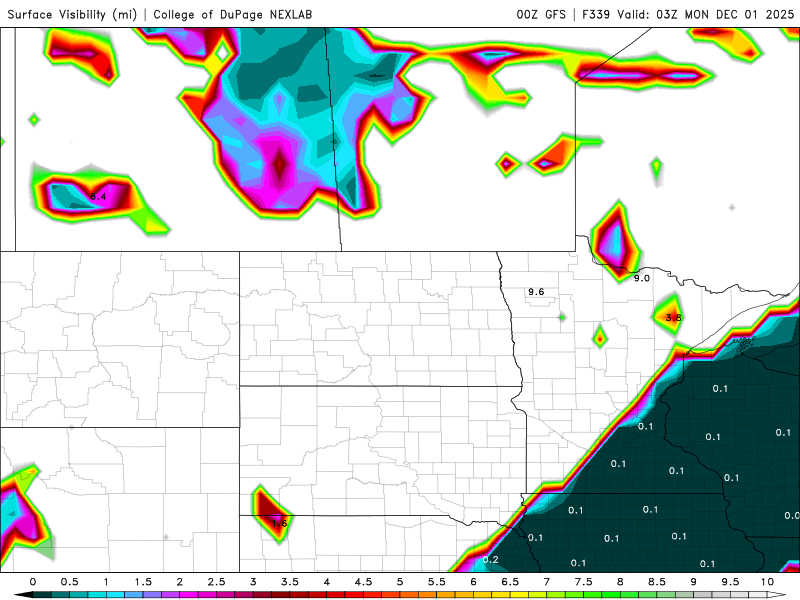Click the 'College of DuPage NEXLAB' label
800x600 pixels.
coord(233,14)
